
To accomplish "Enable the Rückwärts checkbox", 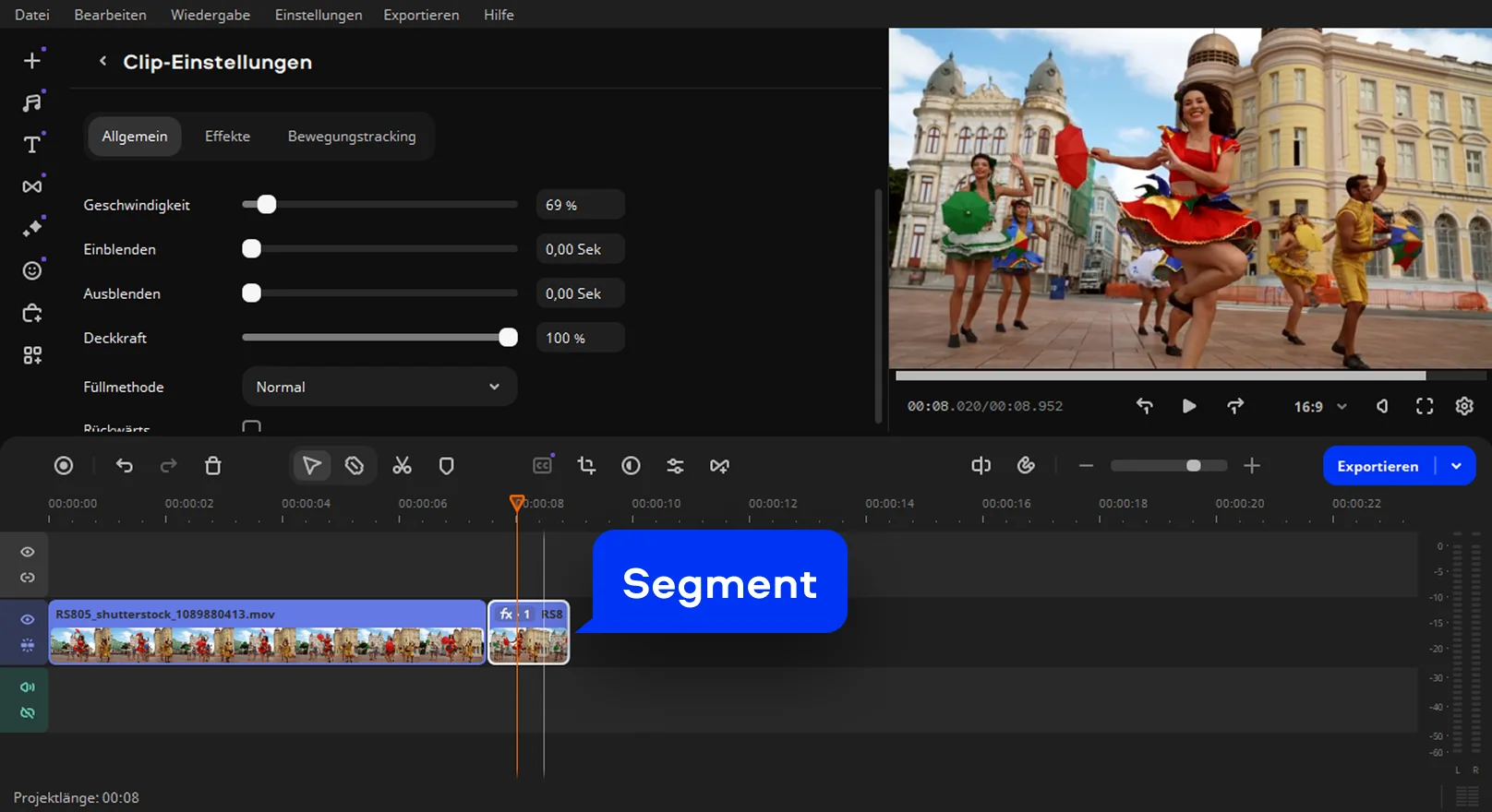I will 251,427.
